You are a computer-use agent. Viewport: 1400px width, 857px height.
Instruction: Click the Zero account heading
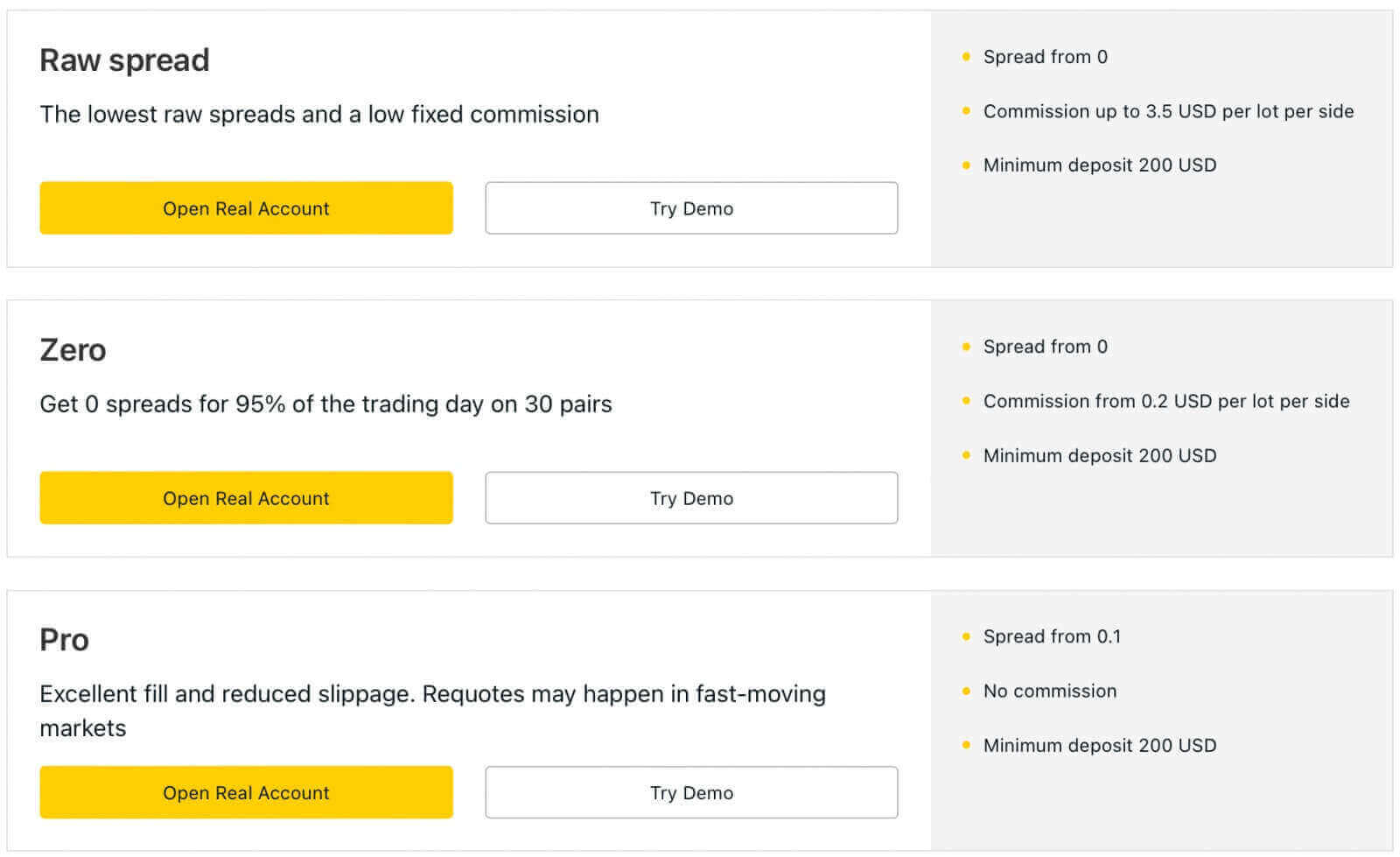tap(73, 350)
